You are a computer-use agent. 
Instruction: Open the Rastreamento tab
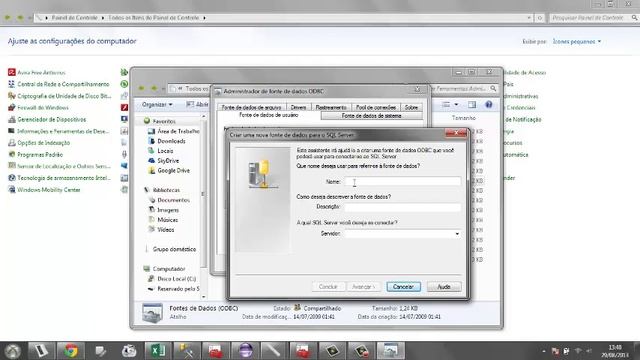pos(331,107)
